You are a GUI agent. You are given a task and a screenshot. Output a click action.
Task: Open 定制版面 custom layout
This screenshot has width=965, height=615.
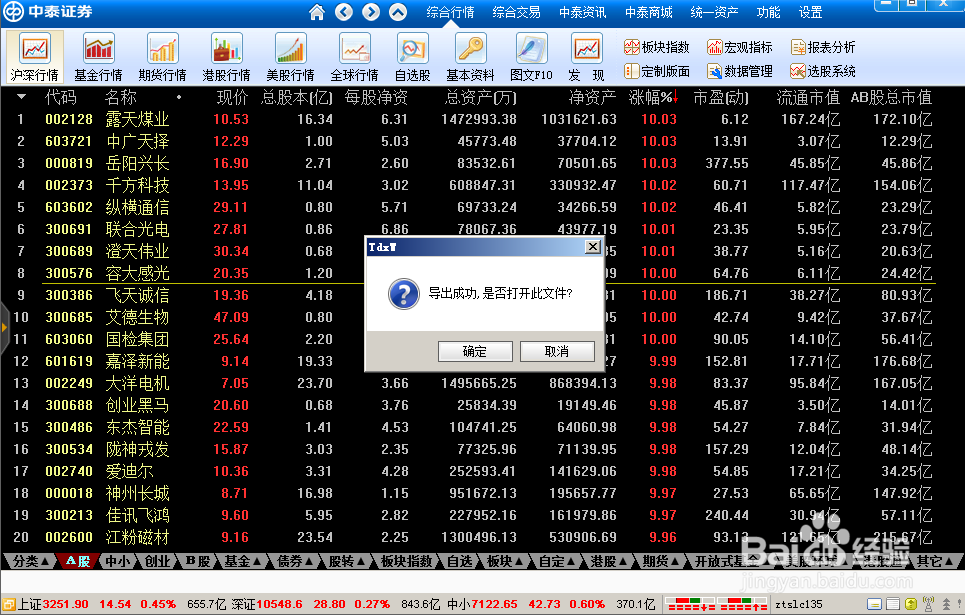pyautogui.click(x=656, y=71)
